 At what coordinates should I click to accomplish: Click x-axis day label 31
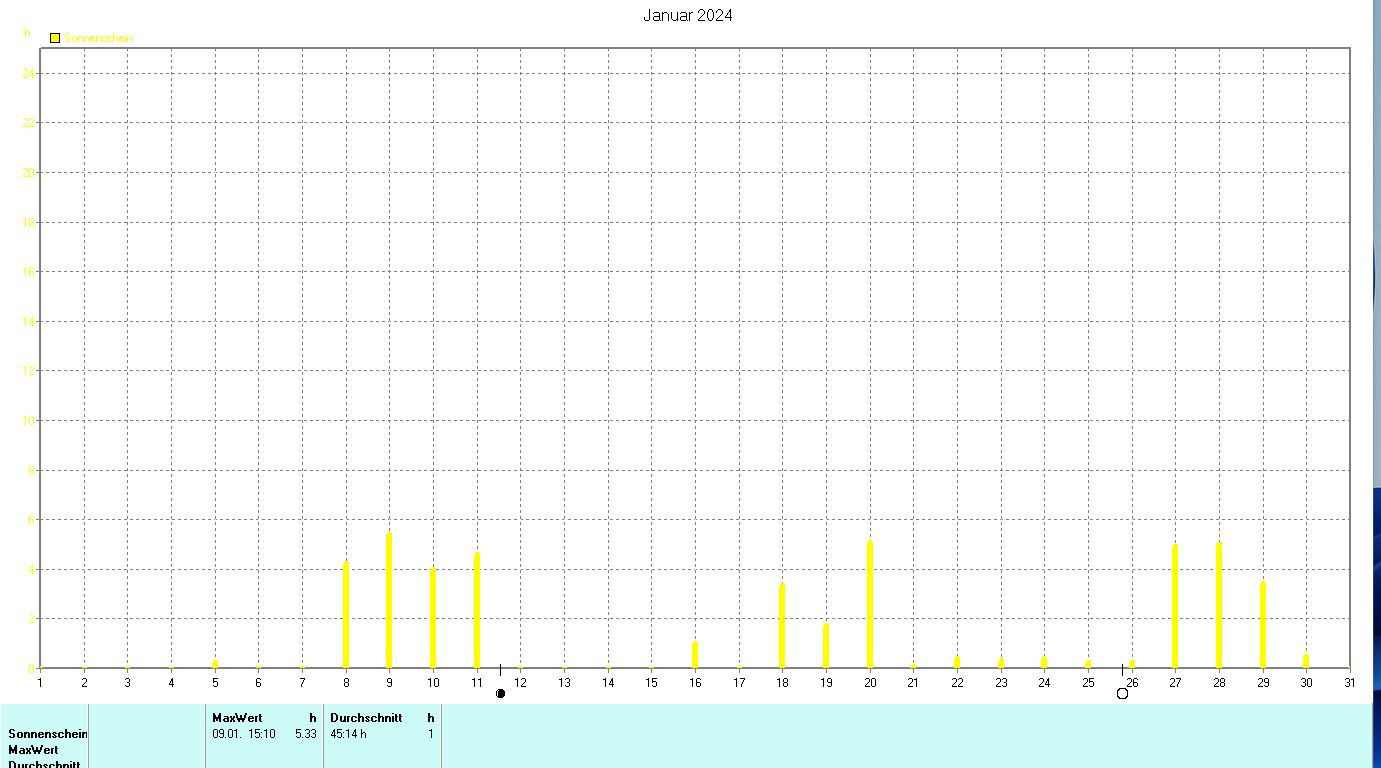(x=1350, y=683)
